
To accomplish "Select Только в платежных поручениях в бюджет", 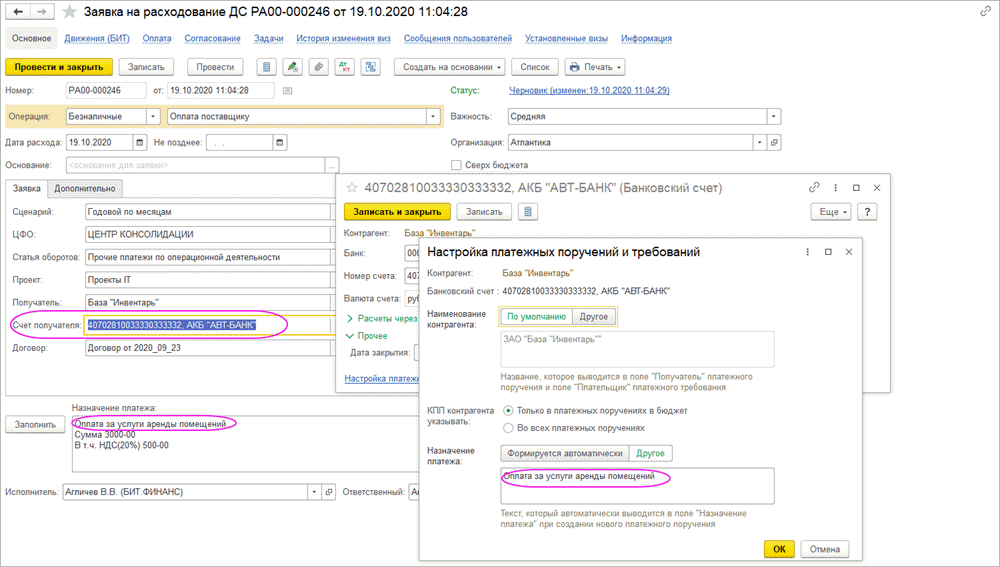I will pos(509,410).
